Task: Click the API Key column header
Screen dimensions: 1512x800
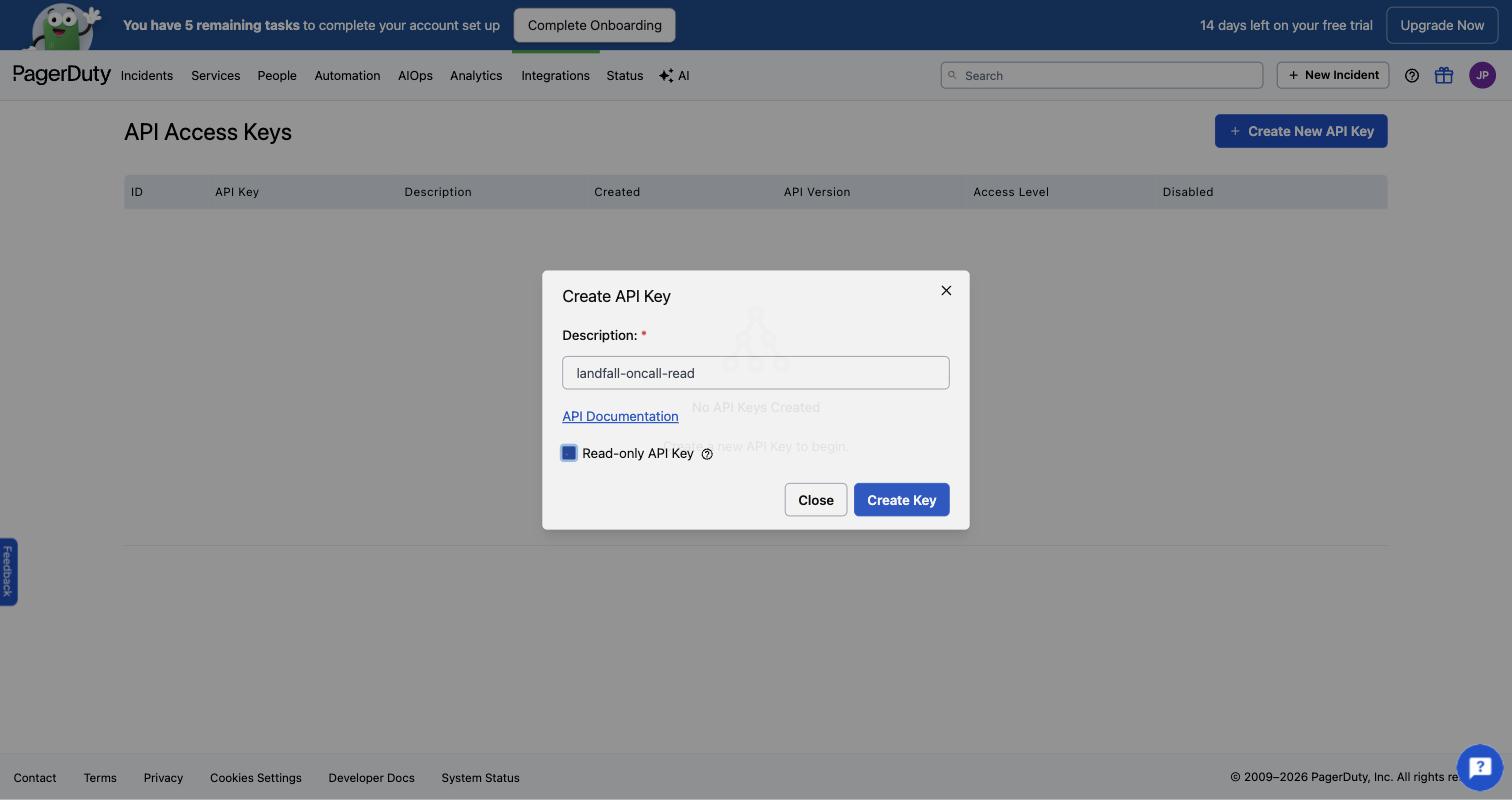Action: pyautogui.click(x=237, y=192)
